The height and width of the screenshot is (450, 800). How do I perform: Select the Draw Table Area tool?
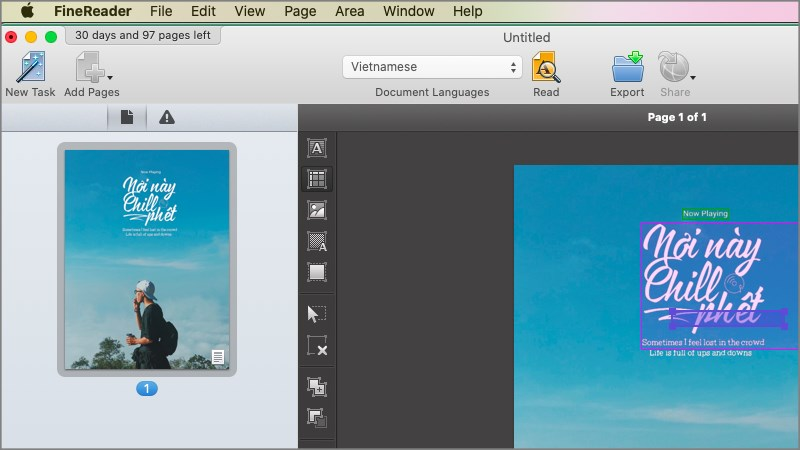(317, 179)
